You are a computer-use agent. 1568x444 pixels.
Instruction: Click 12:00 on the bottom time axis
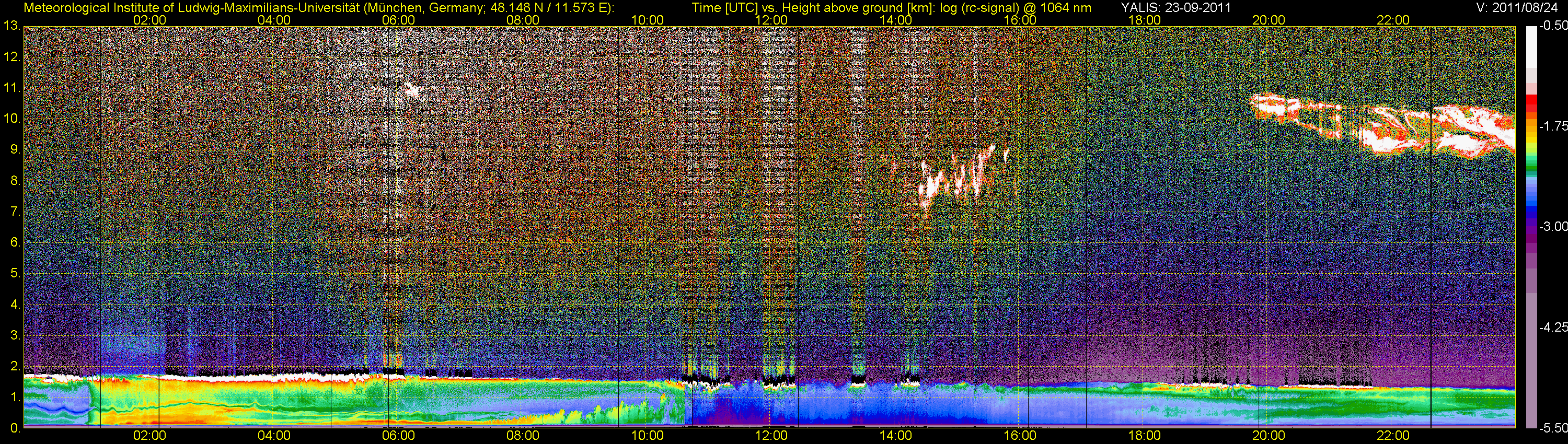click(771, 436)
